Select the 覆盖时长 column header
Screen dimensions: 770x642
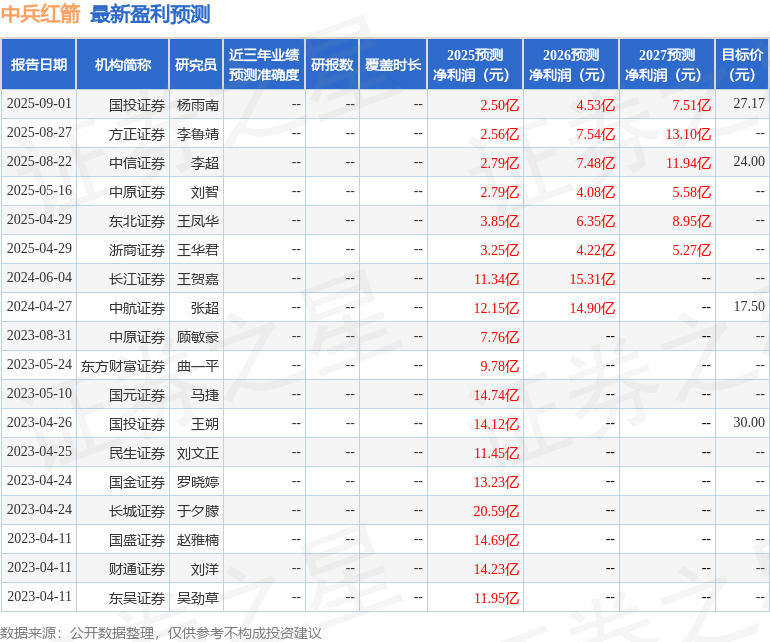tap(393, 64)
